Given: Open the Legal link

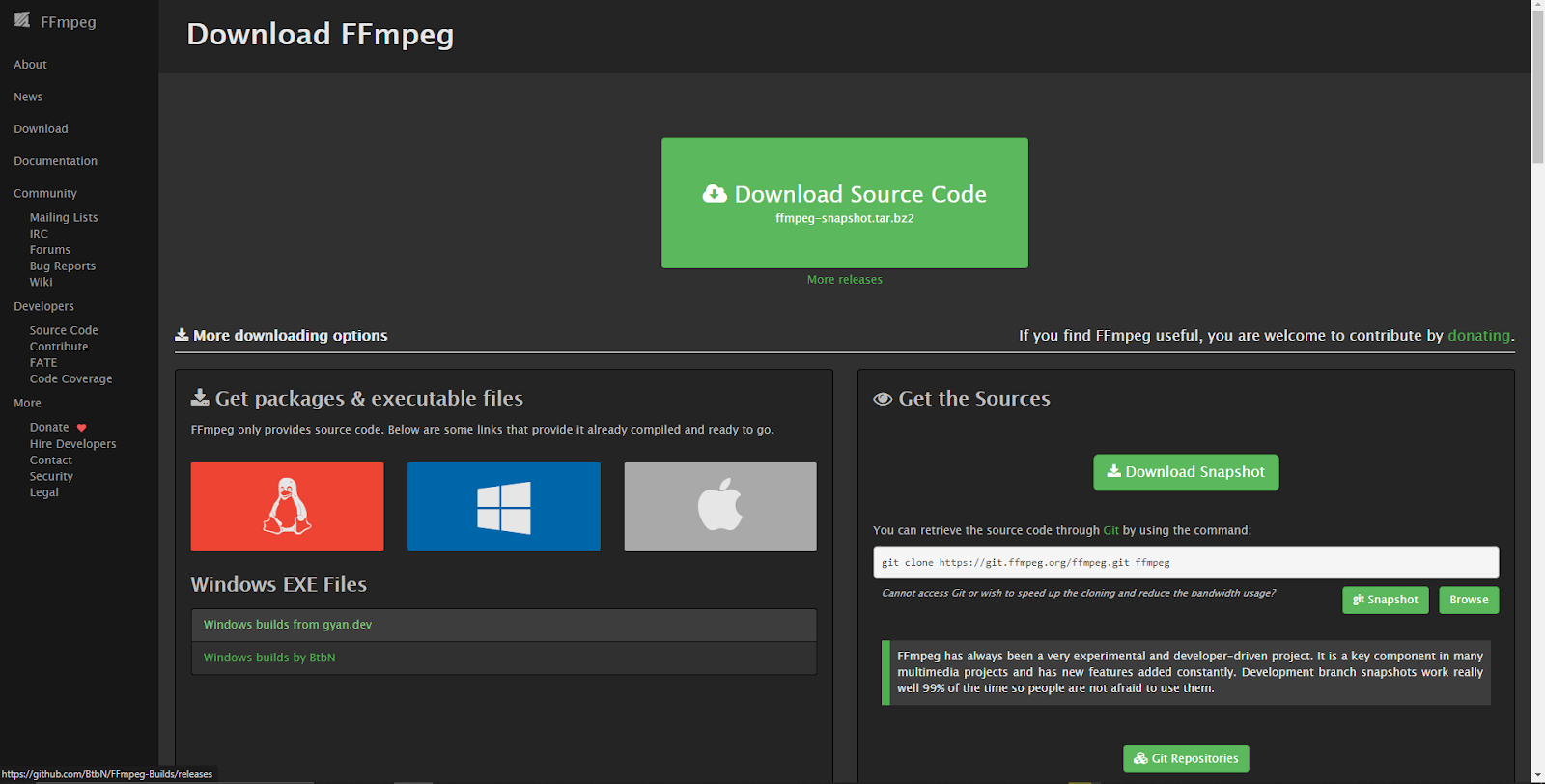Looking at the screenshot, I should click(x=44, y=492).
